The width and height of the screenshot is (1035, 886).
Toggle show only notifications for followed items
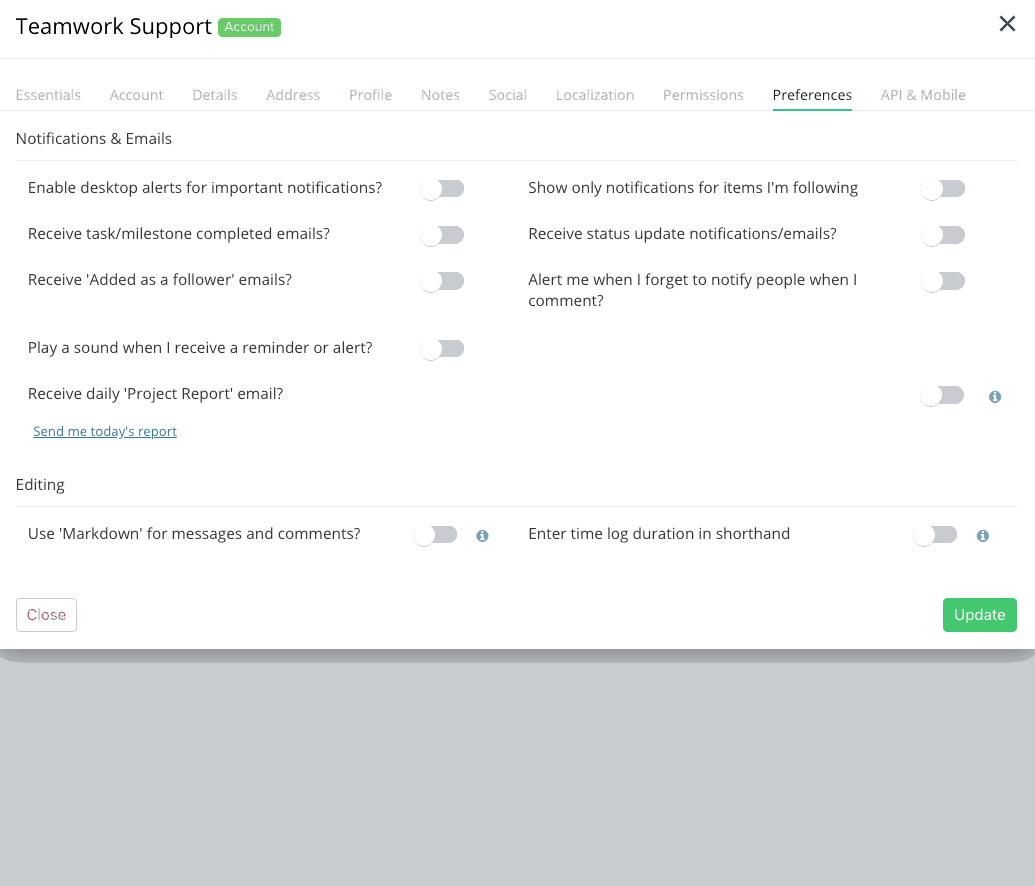click(943, 189)
